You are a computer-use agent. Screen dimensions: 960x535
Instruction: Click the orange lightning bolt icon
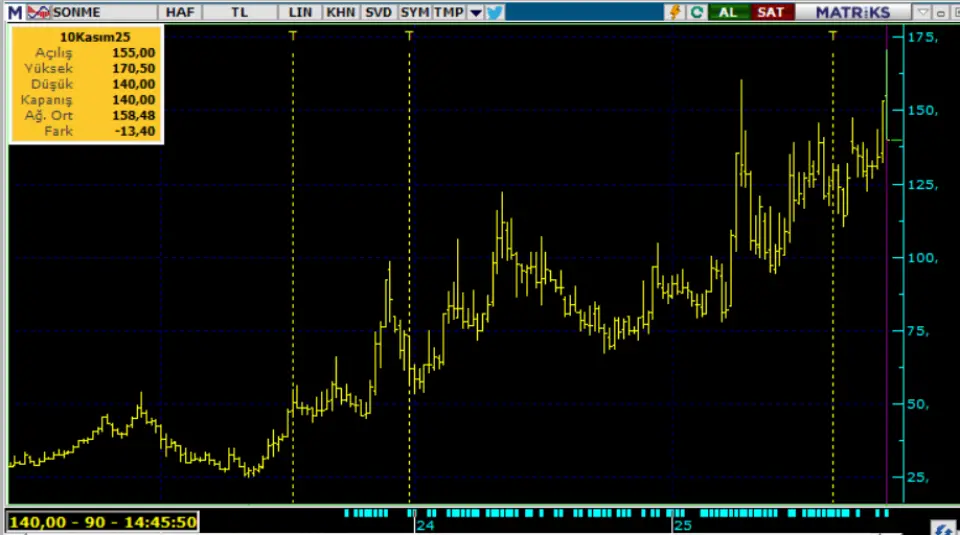pos(674,12)
